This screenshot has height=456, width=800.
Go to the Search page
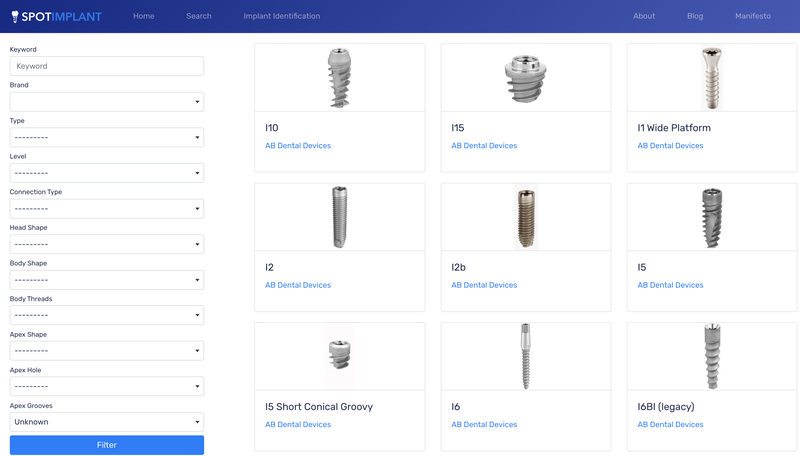(x=198, y=16)
